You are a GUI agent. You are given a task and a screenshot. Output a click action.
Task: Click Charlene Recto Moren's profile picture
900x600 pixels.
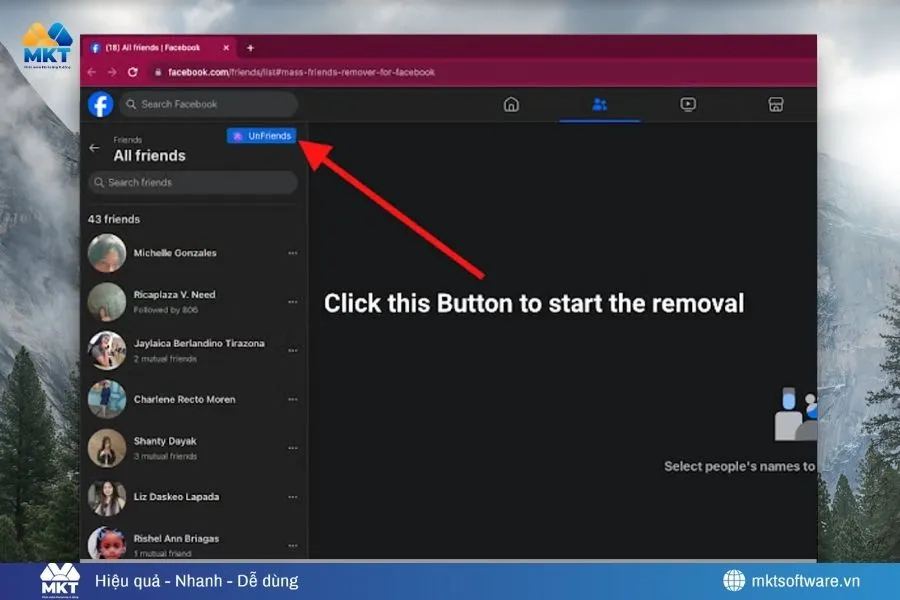pyautogui.click(x=107, y=399)
